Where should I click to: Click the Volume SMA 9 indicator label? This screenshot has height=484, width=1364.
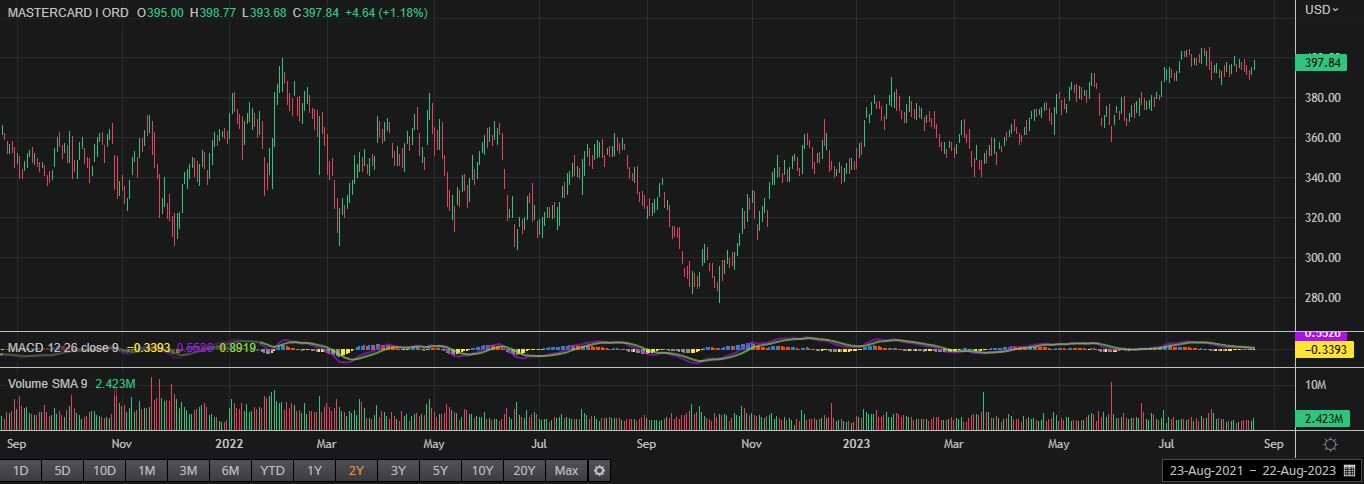(x=49, y=383)
